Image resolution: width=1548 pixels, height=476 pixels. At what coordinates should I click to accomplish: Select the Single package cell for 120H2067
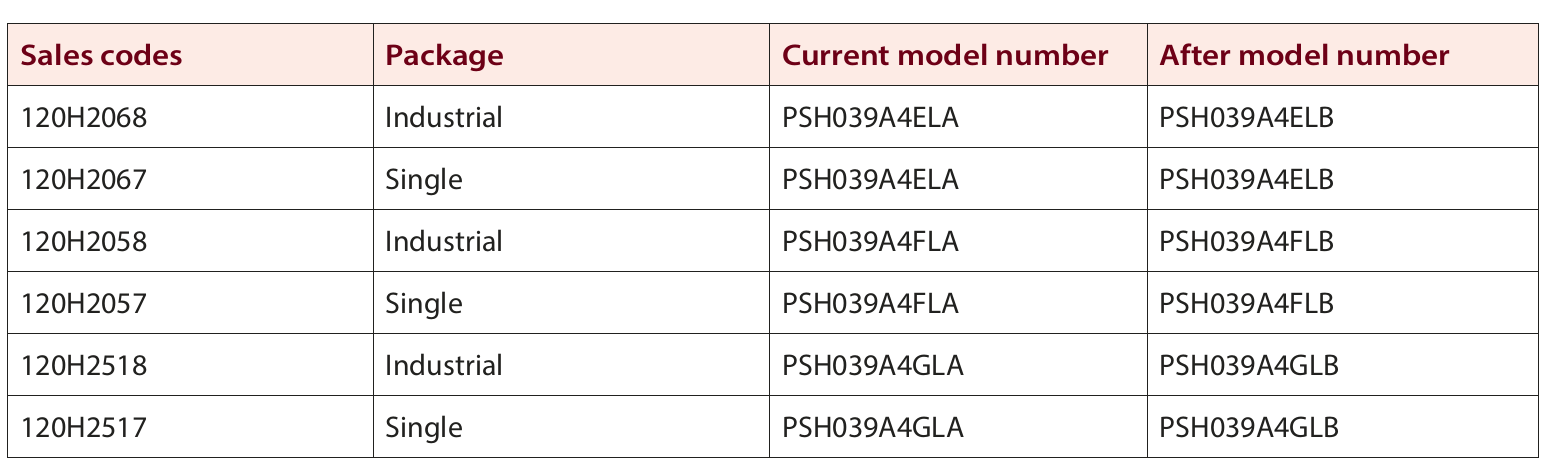[424, 180]
